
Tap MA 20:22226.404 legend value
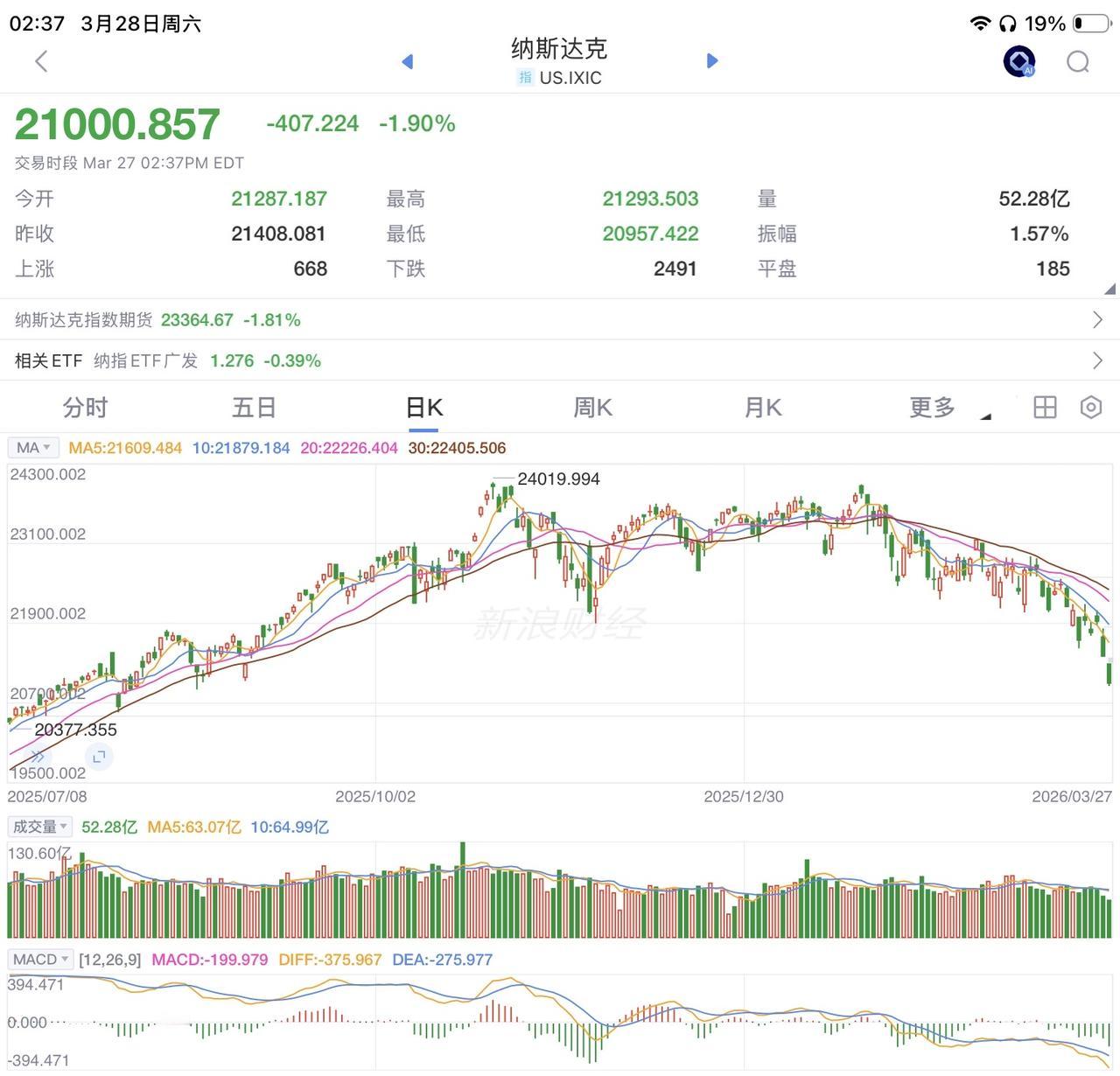click(x=349, y=448)
